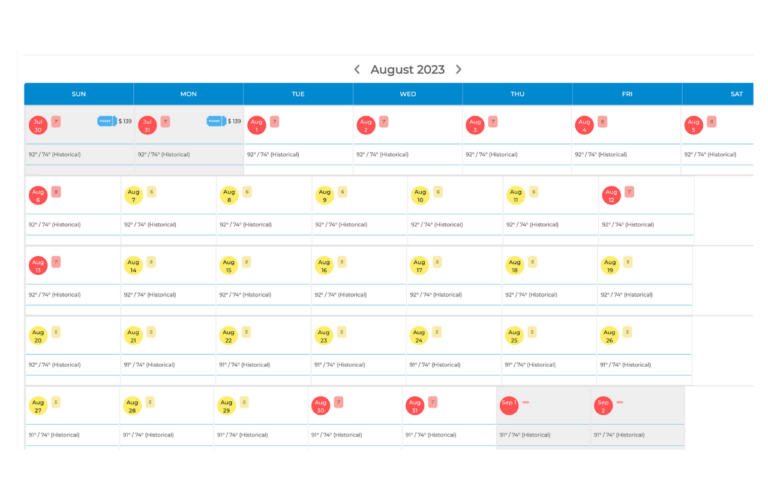Click the August 2023 month title
The height and width of the screenshot is (498, 768).
pyautogui.click(x=407, y=69)
